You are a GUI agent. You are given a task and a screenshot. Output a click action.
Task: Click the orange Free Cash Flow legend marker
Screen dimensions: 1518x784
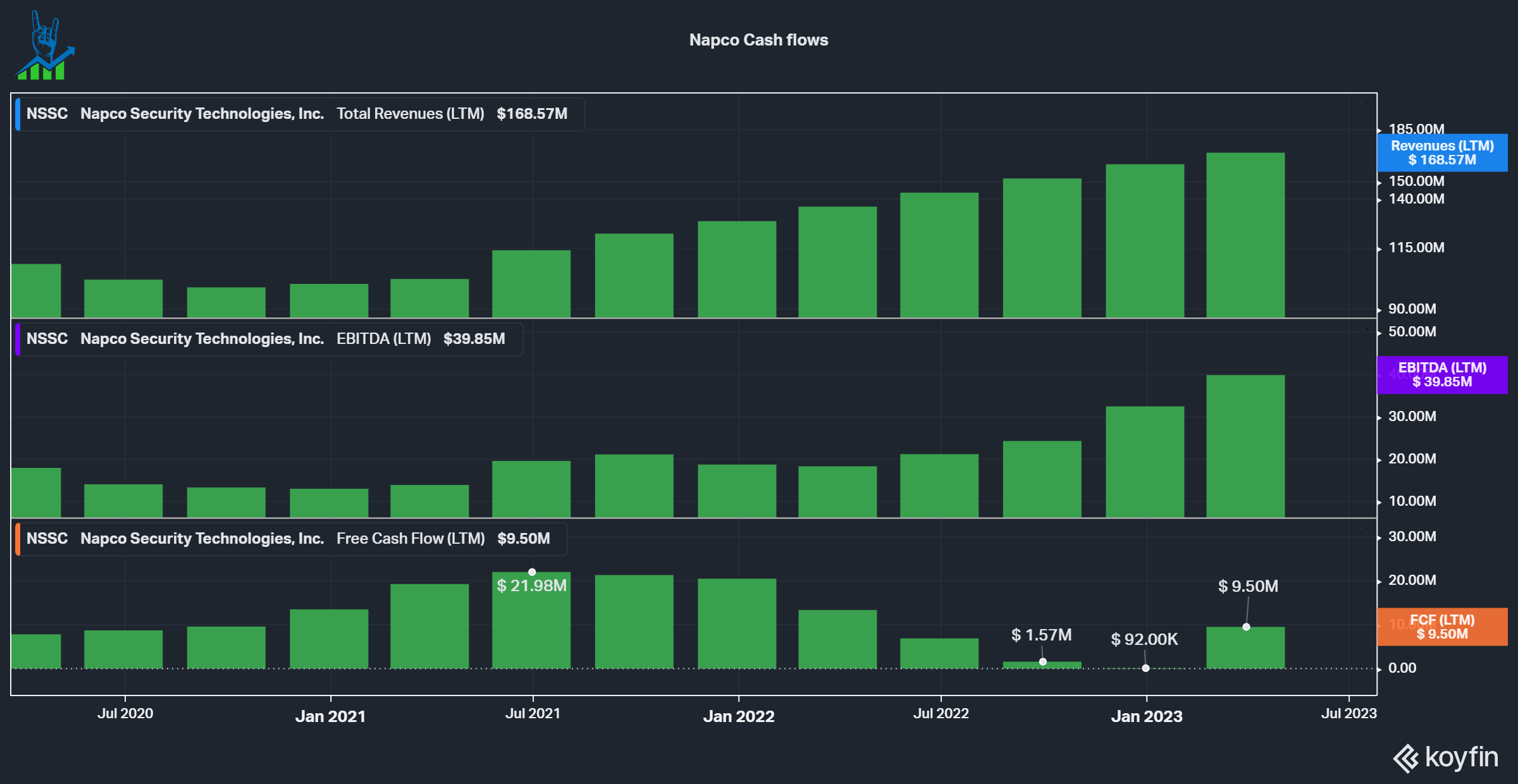(18, 539)
